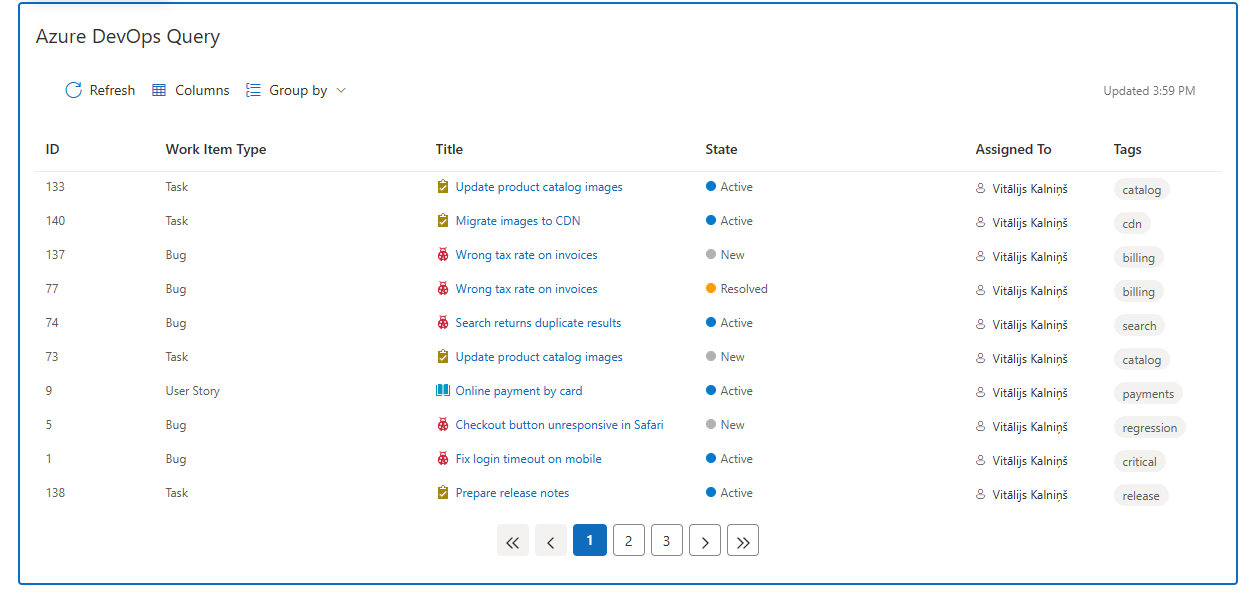Viewport: 1256px width, 594px height.
Task: Click the bug icon for Search returns duplicate results
Action: 443,323
